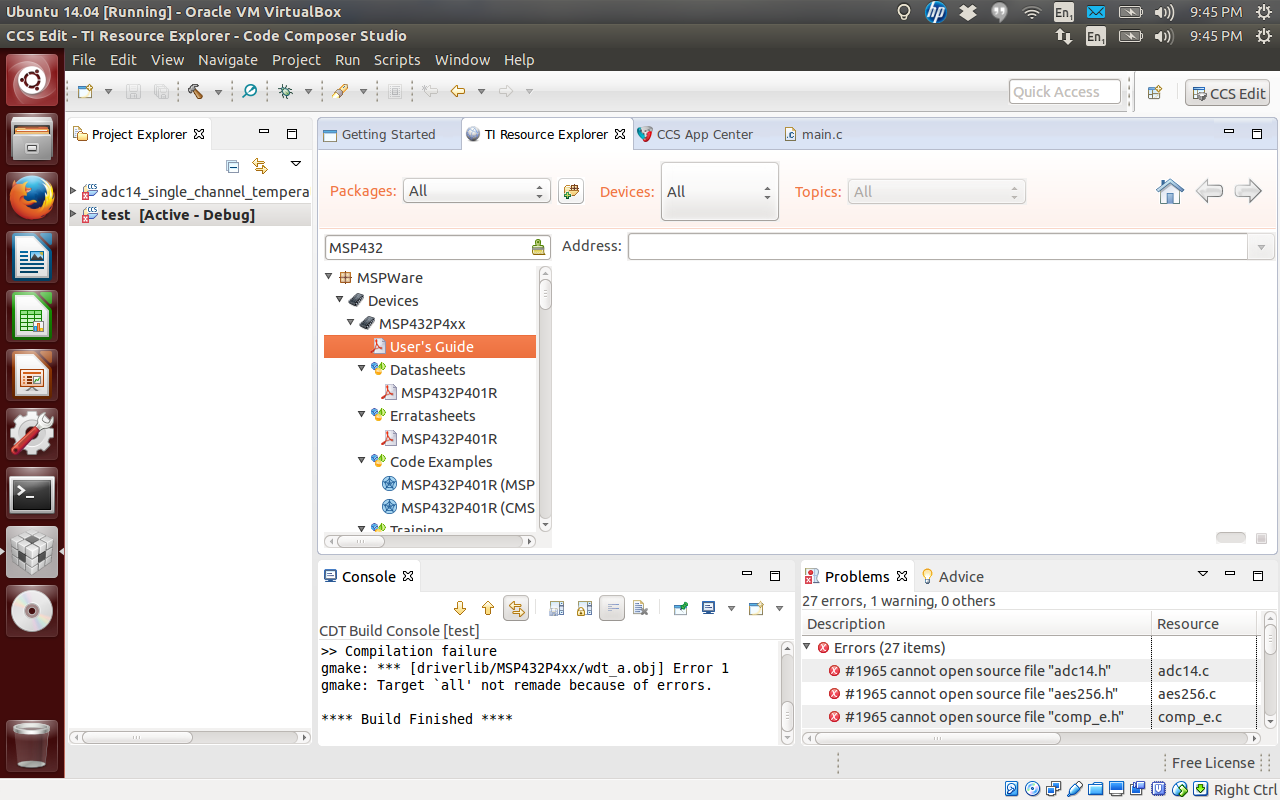Image resolution: width=1280 pixels, height=800 pixels.
Task: Open the Scripts menu
Action: pos(397,60)
